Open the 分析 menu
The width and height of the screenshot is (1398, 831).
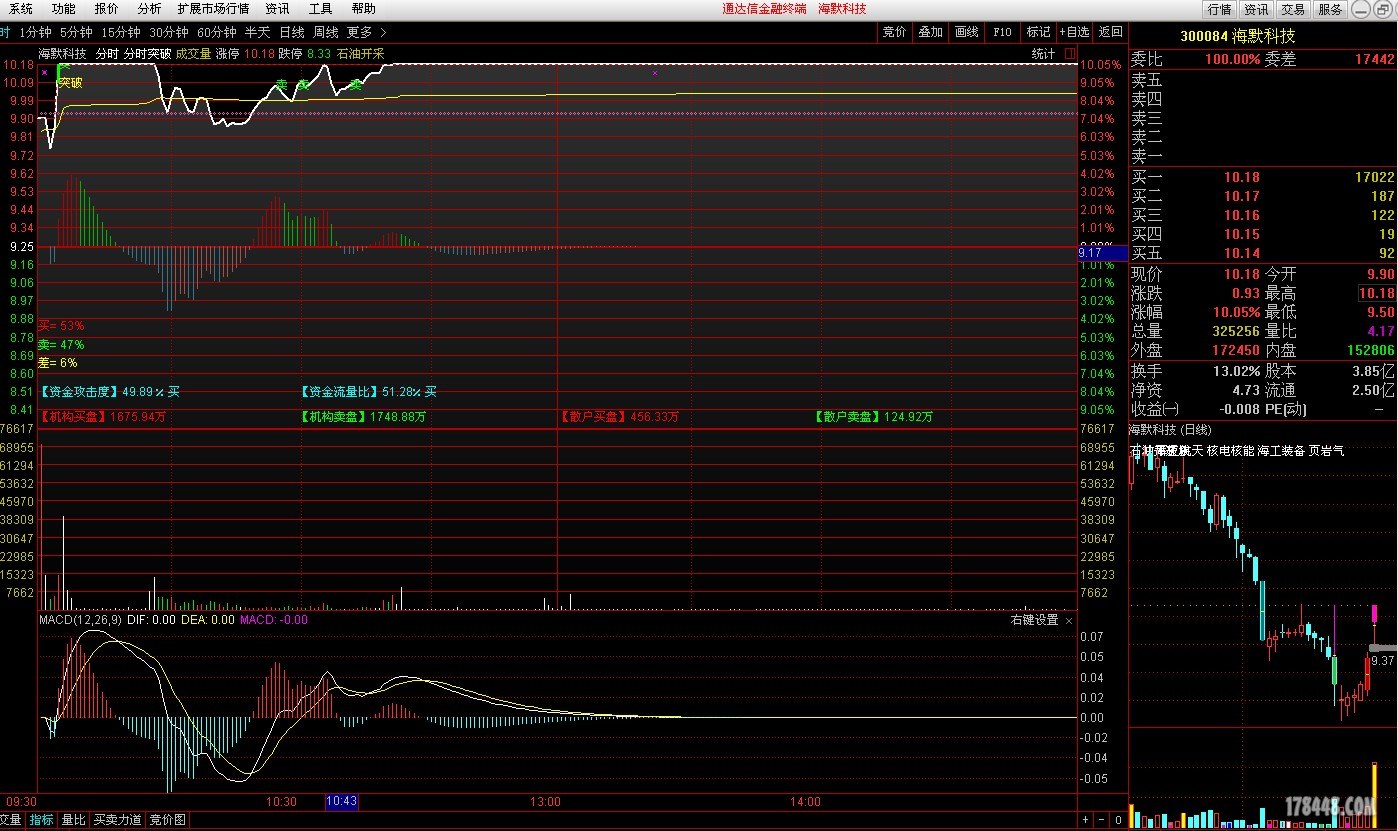pyautogui.click(x=149, y=9)
